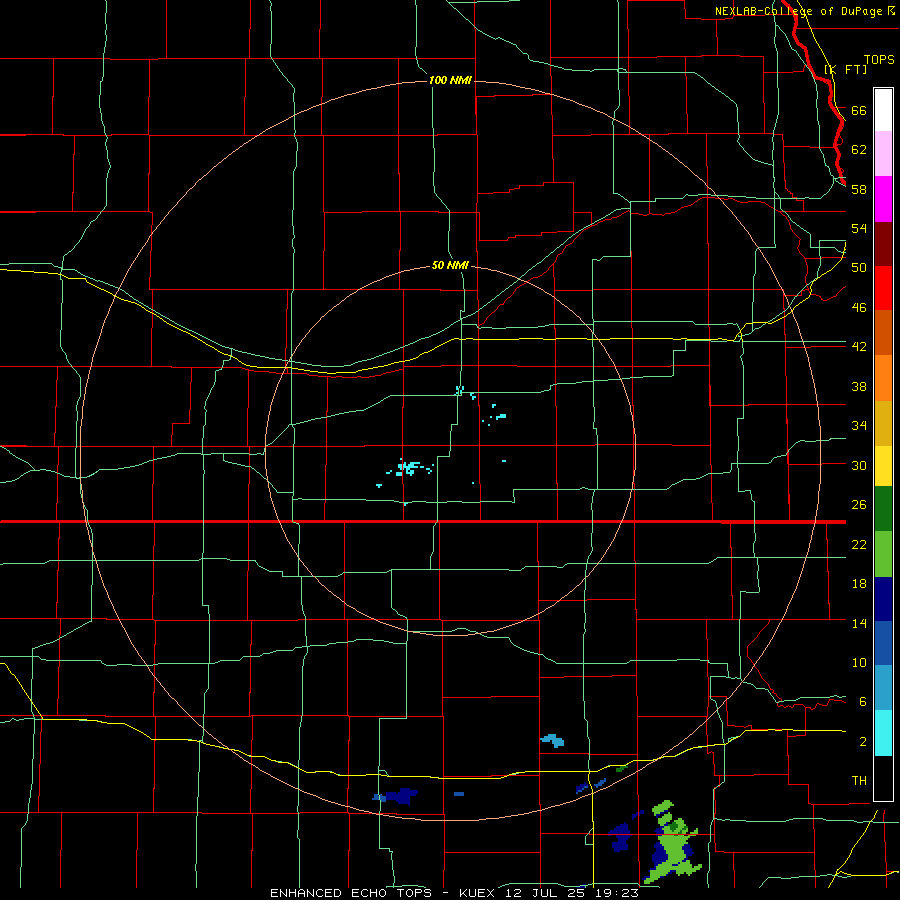900x900 pixels.
Task: Click the legend value 46
Action: (859, 308)
